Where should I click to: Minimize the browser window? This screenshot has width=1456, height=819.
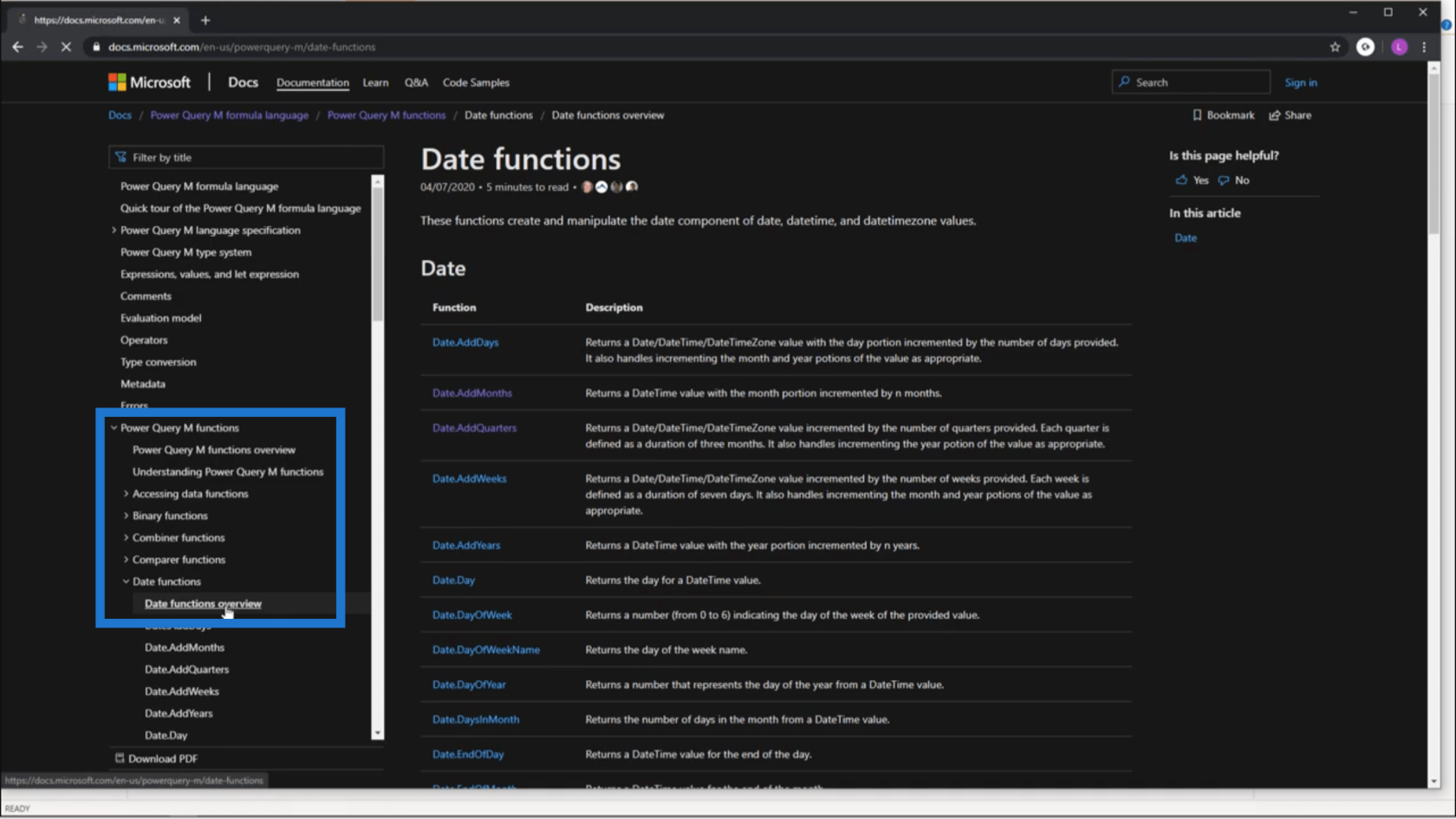pyautogui.click(x=1353, y=13)
